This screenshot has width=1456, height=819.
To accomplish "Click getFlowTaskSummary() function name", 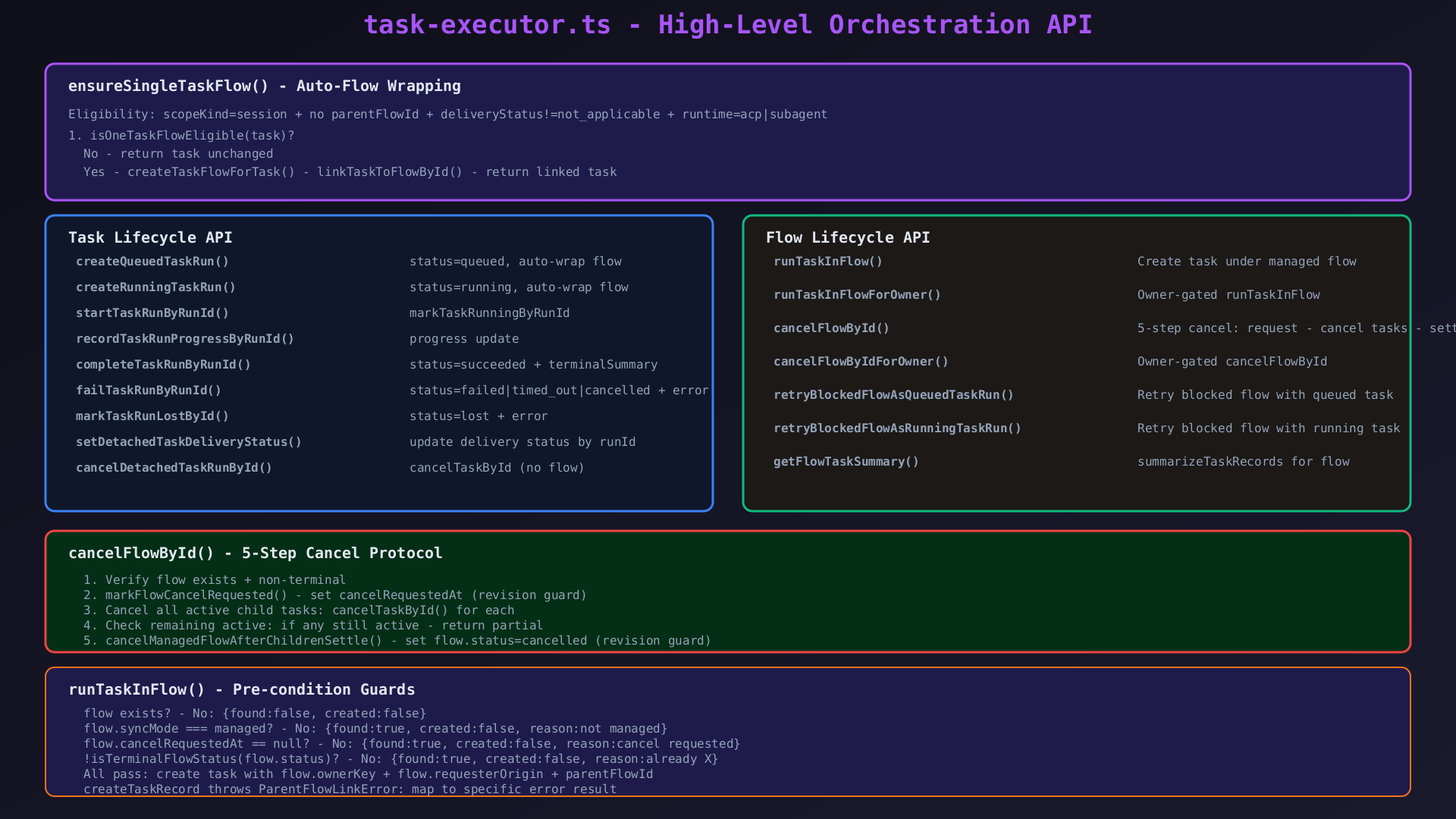I will tap(846, 462).
